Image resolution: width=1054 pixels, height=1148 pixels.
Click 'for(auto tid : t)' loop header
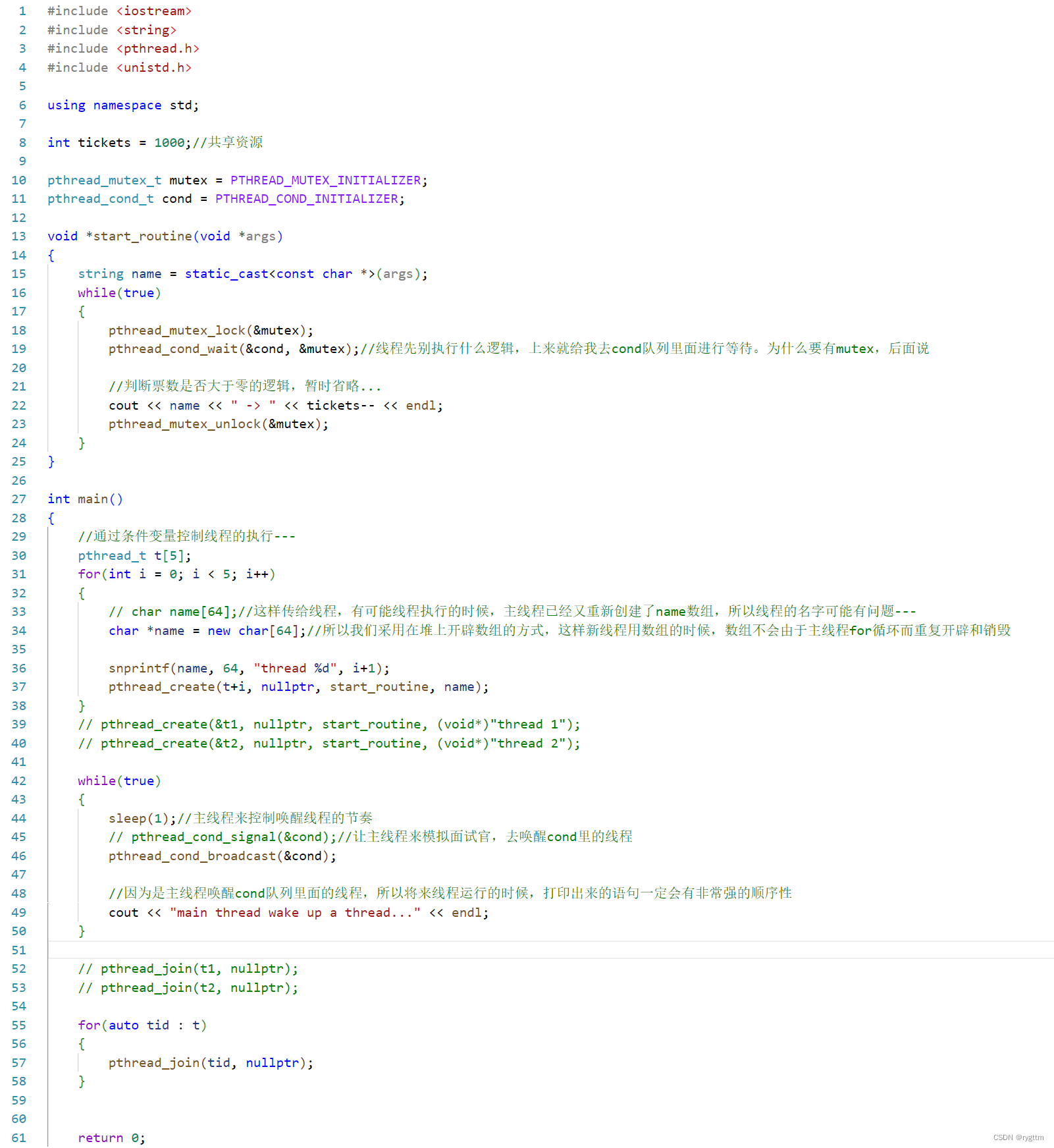(x=142, y=1025)
